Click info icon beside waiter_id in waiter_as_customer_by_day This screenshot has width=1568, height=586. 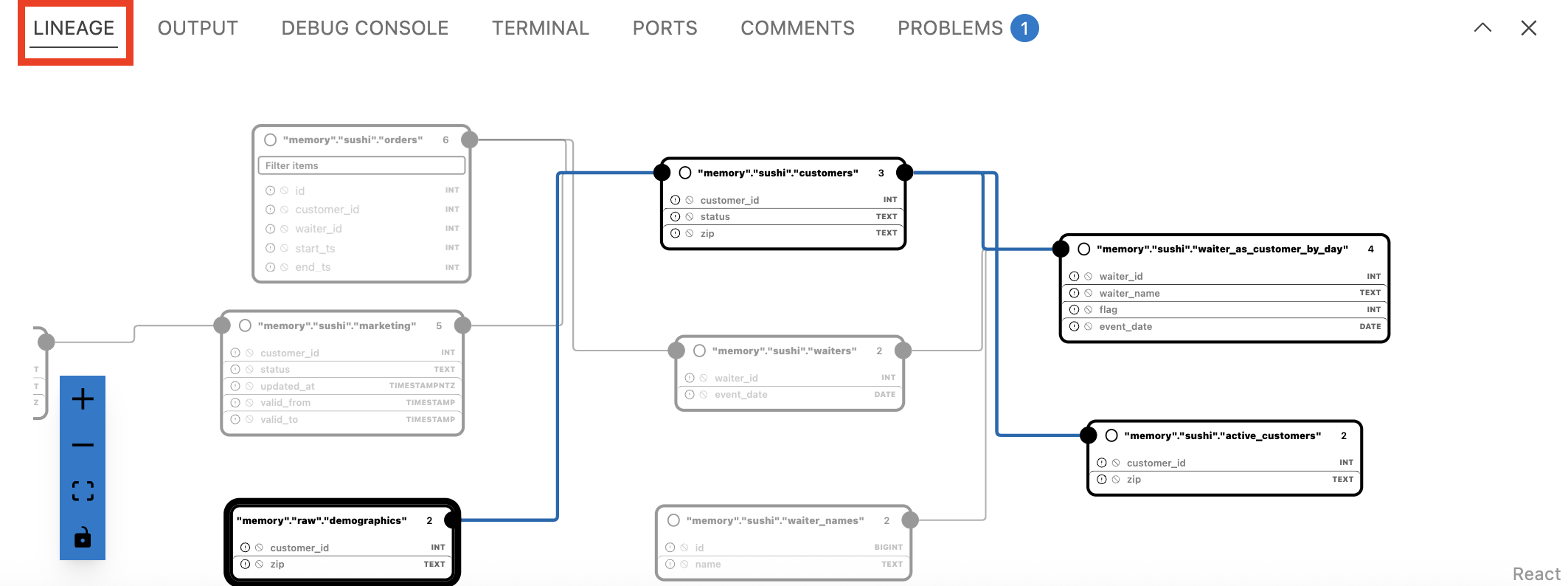[x=1074, y=276]
